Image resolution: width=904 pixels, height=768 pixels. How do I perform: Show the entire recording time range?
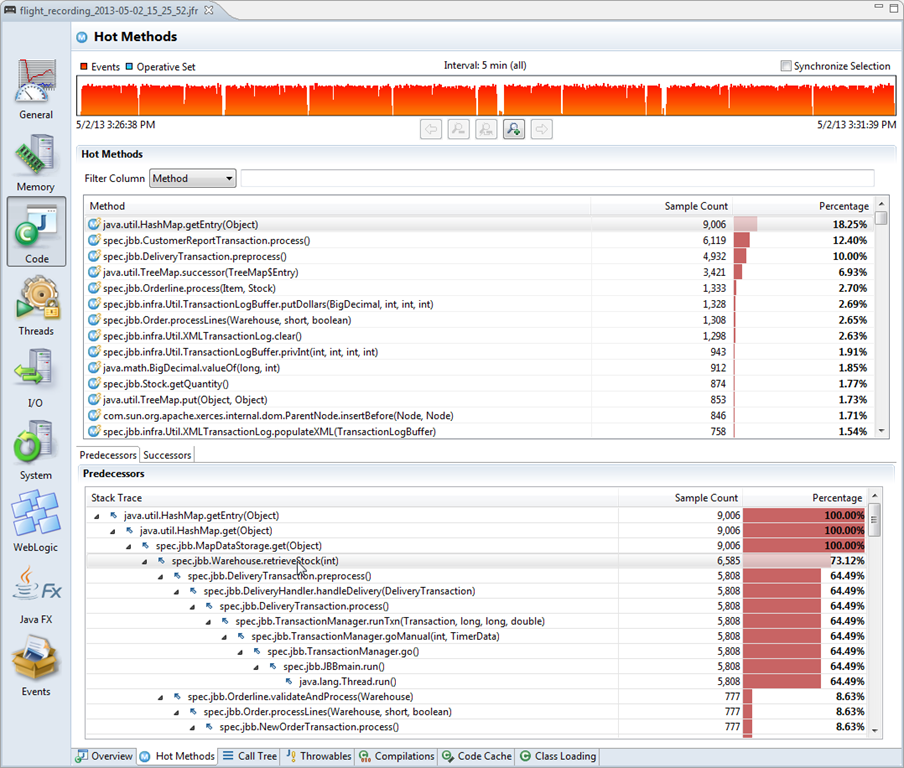tap(486, 129)
